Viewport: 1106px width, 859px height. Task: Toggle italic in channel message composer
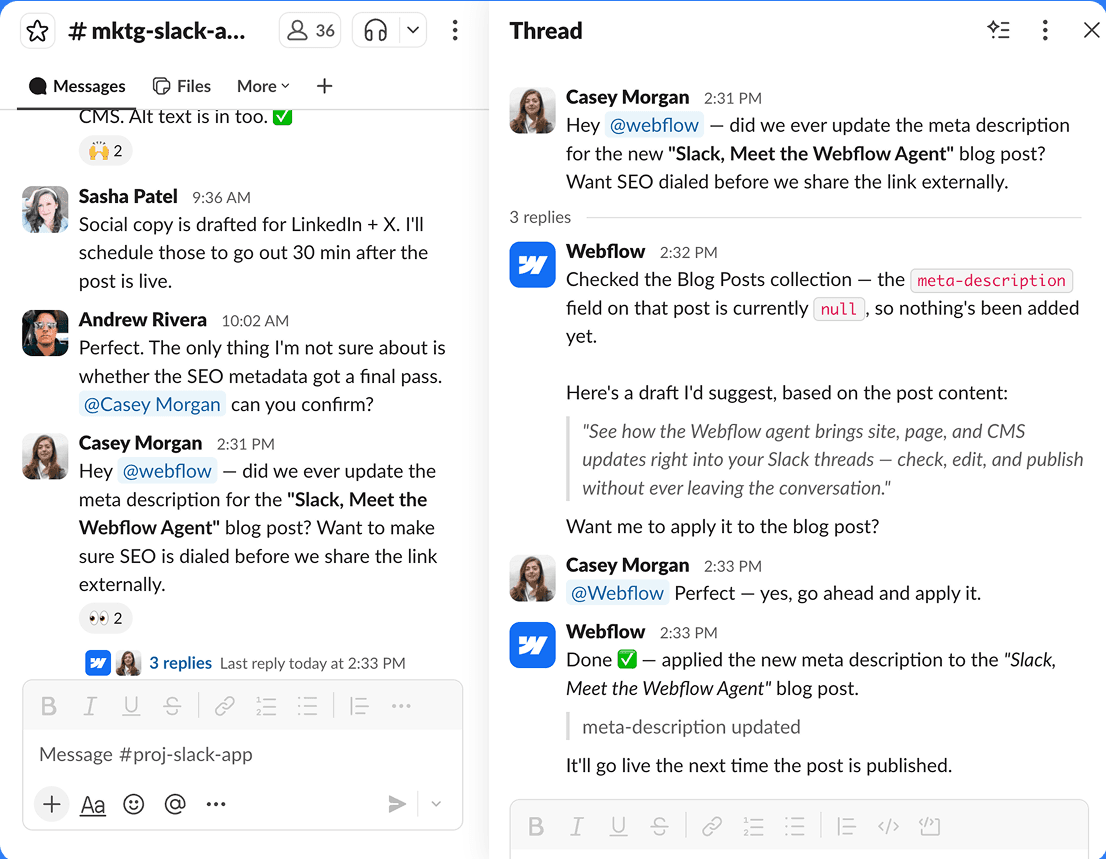pos(90,706)
